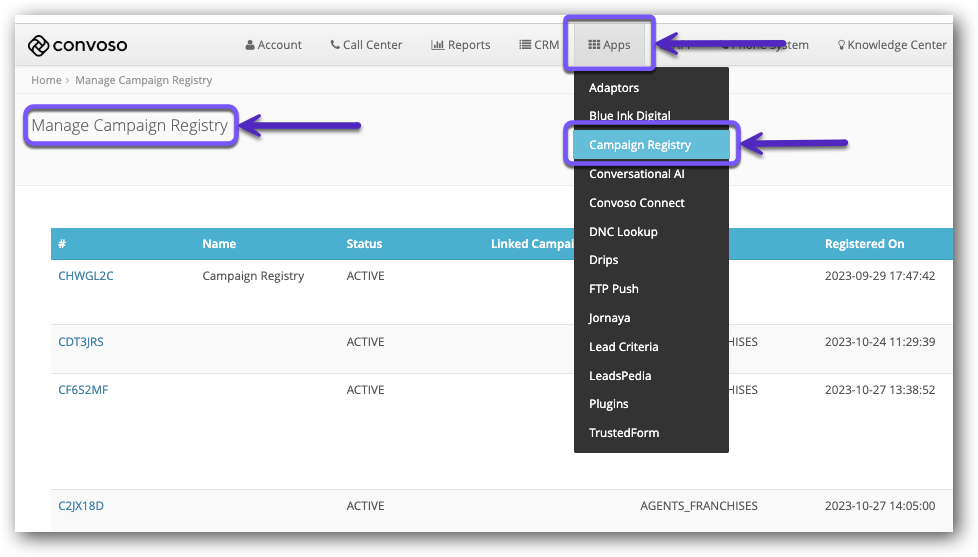This screenshot has height=557, width=978.
Task: Click date 2023-10-27 13:38:52
Action: tap(880, 390)
